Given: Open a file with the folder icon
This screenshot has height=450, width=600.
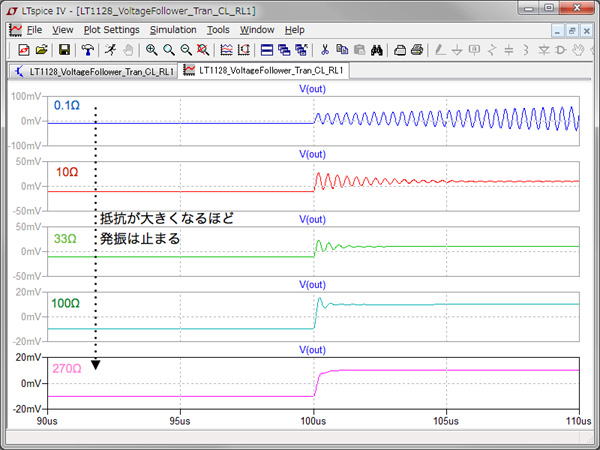Looking at the screenshot, I should pyautogui.click(x=41, y=49).
